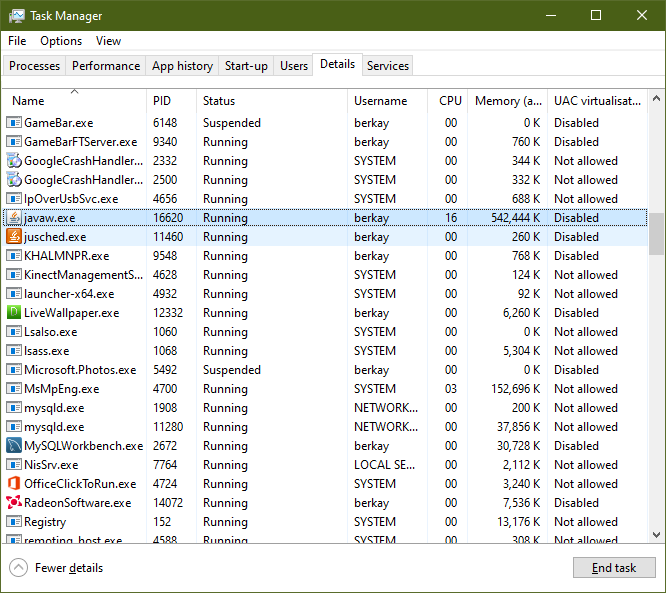Click the icon of GoogleCrashHandler PID 2500
Viewport: 666px width, 593px height.
[14, 180]
